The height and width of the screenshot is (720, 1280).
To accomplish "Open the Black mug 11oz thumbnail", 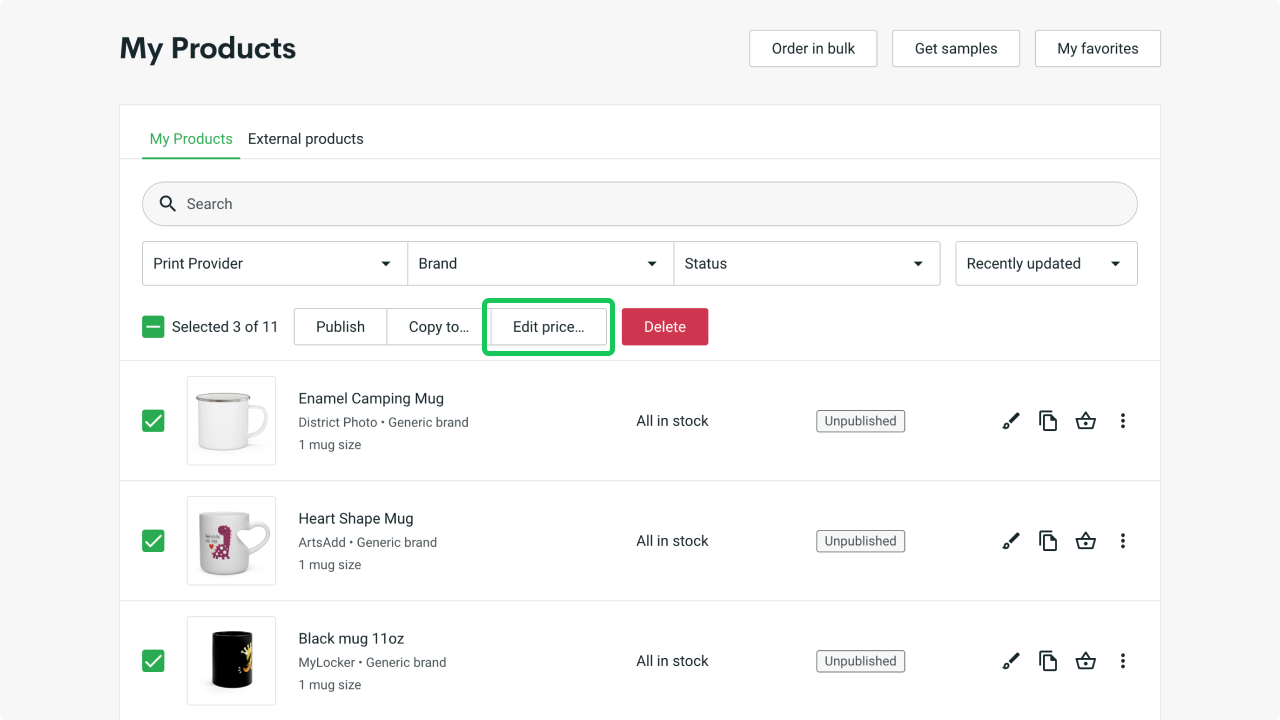I will tap(231, 661).
